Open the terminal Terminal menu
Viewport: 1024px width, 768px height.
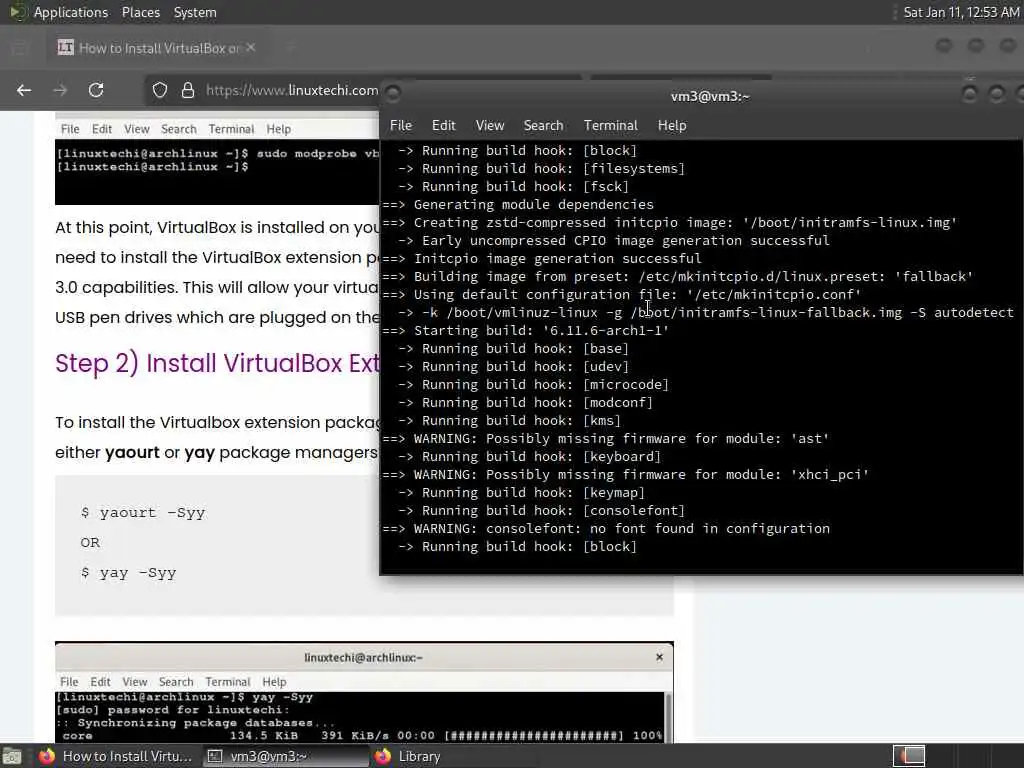610,125
